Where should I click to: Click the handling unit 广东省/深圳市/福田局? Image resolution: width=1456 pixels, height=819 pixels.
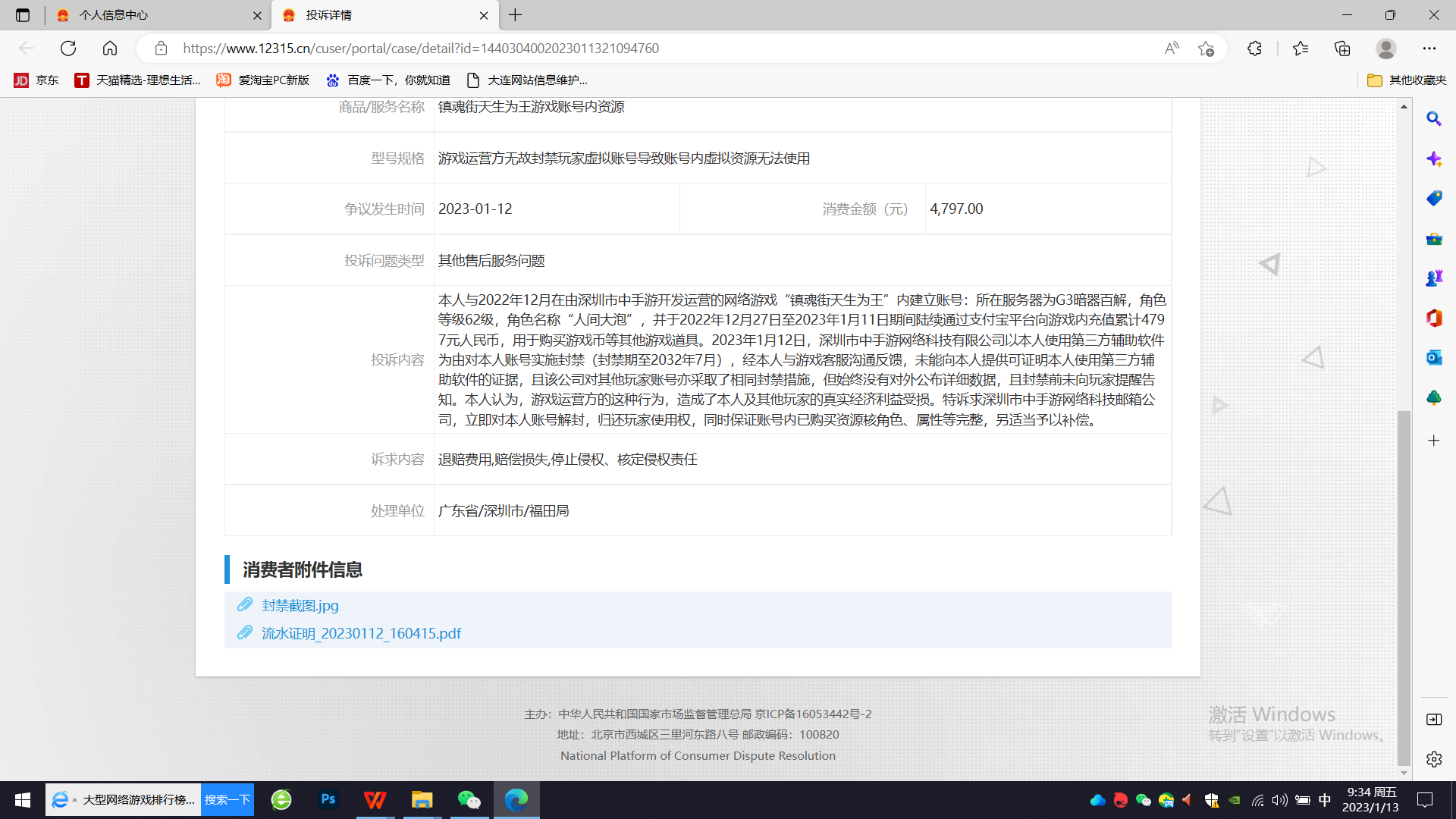point(504,511)
